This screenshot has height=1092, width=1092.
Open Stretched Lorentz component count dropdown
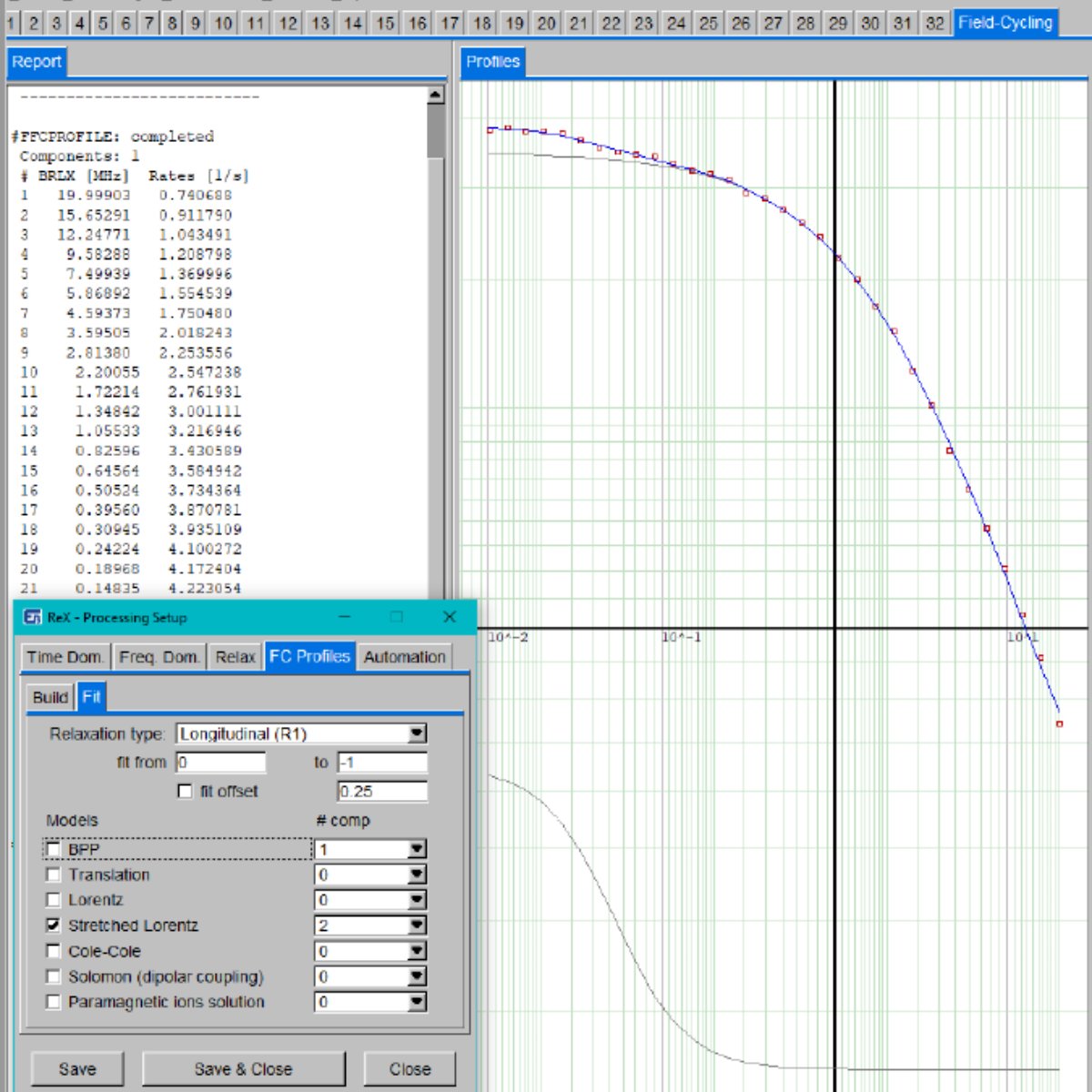pyautogui.click(x=417, y=925)
